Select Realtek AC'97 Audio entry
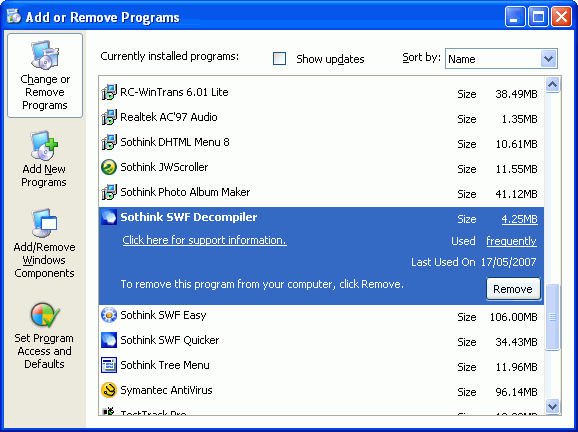Viewport: 578px width, 432px height. tap(321, 117)
